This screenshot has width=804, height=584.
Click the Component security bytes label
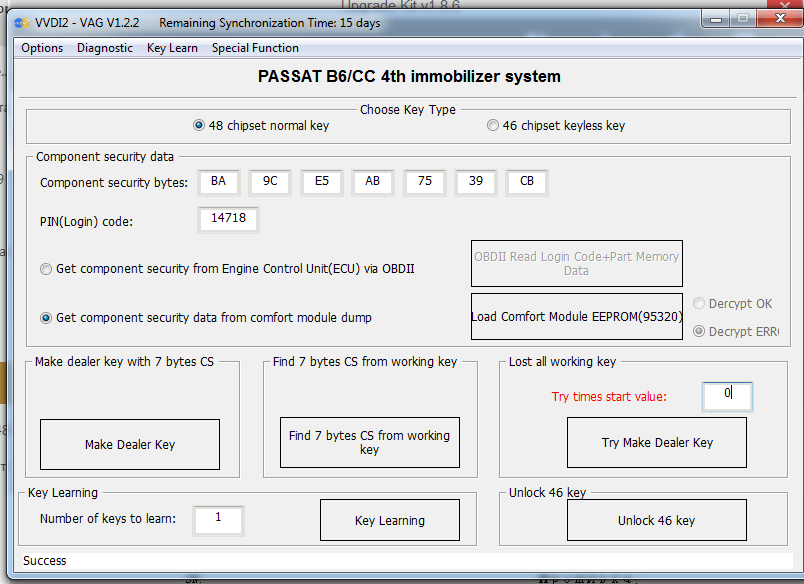114,183
